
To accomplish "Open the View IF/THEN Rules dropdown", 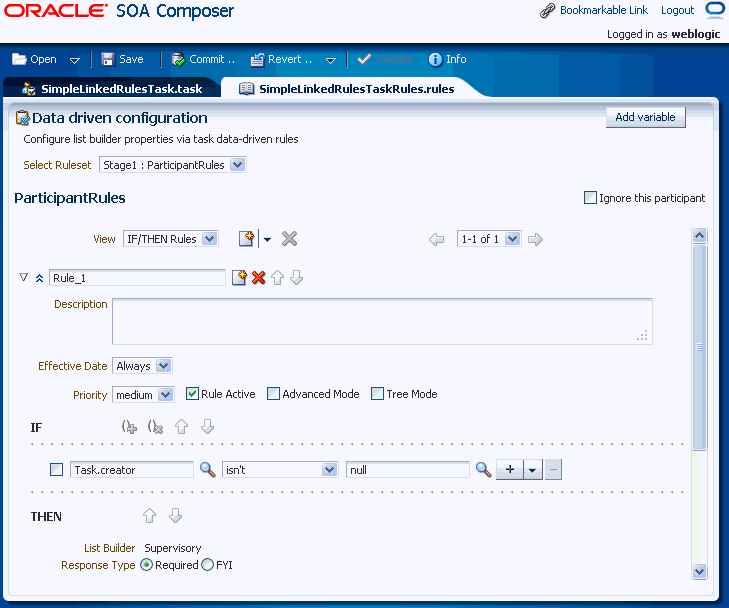I will point(210,239).
